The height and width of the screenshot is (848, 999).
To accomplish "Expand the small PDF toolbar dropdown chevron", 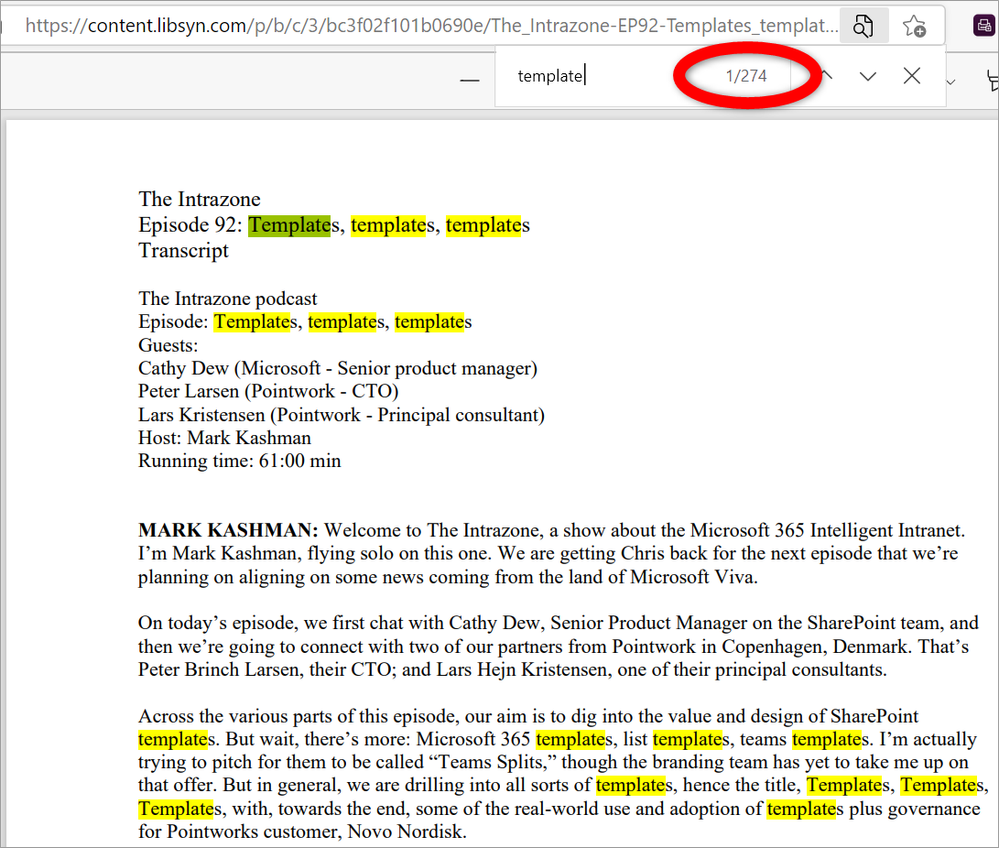I will coord(951,82).
